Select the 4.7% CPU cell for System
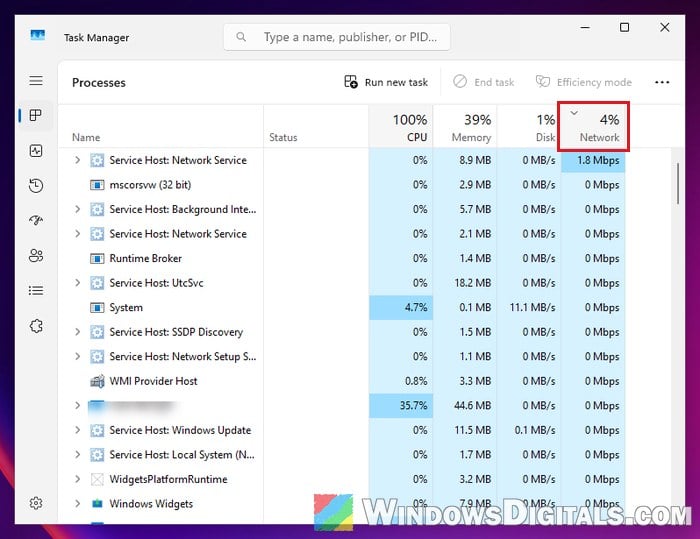Viewport: 700px width, 539px height. click(401, 308)
